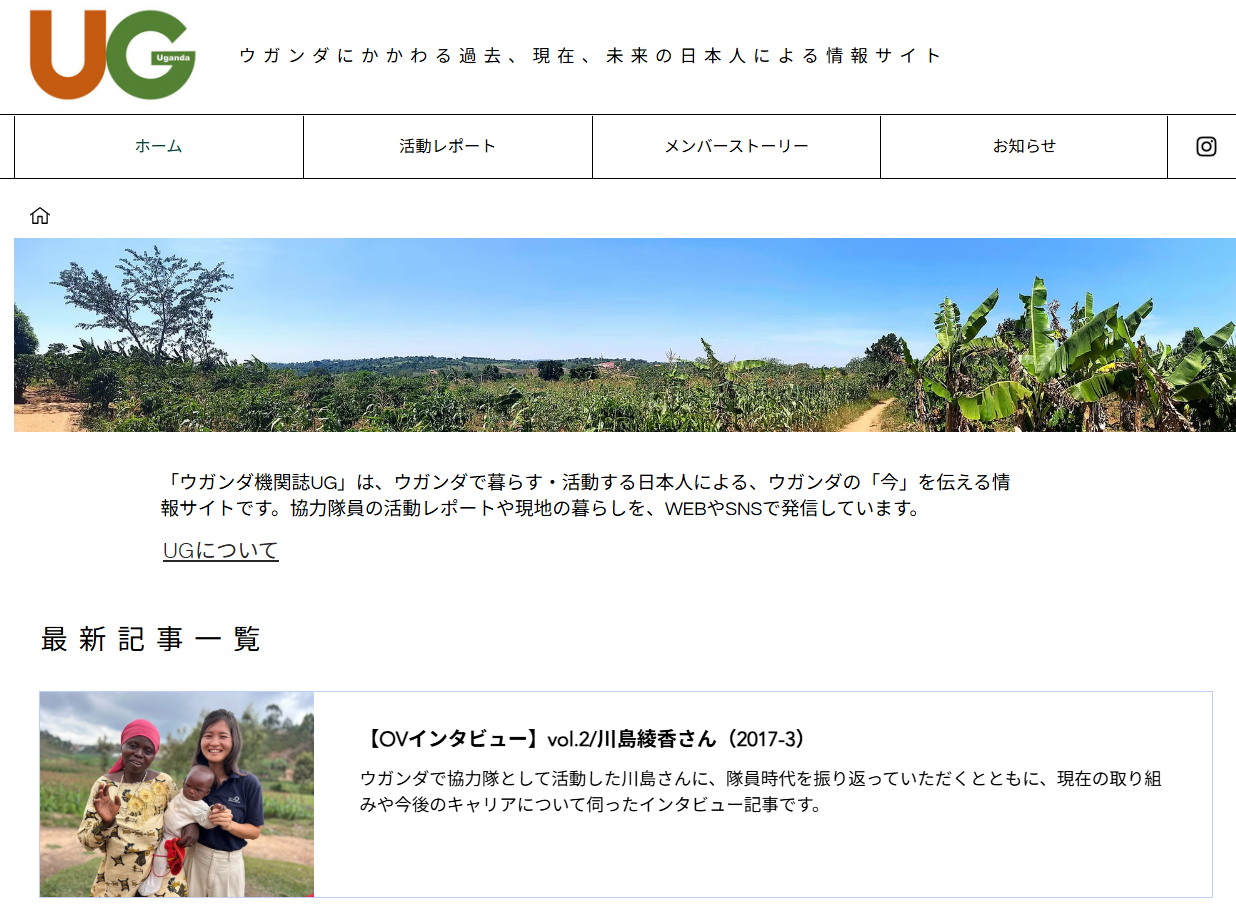This screenshot has height=912, width=1236.
Task: Click the home breadcrumb icon
Action: point(40,215)
